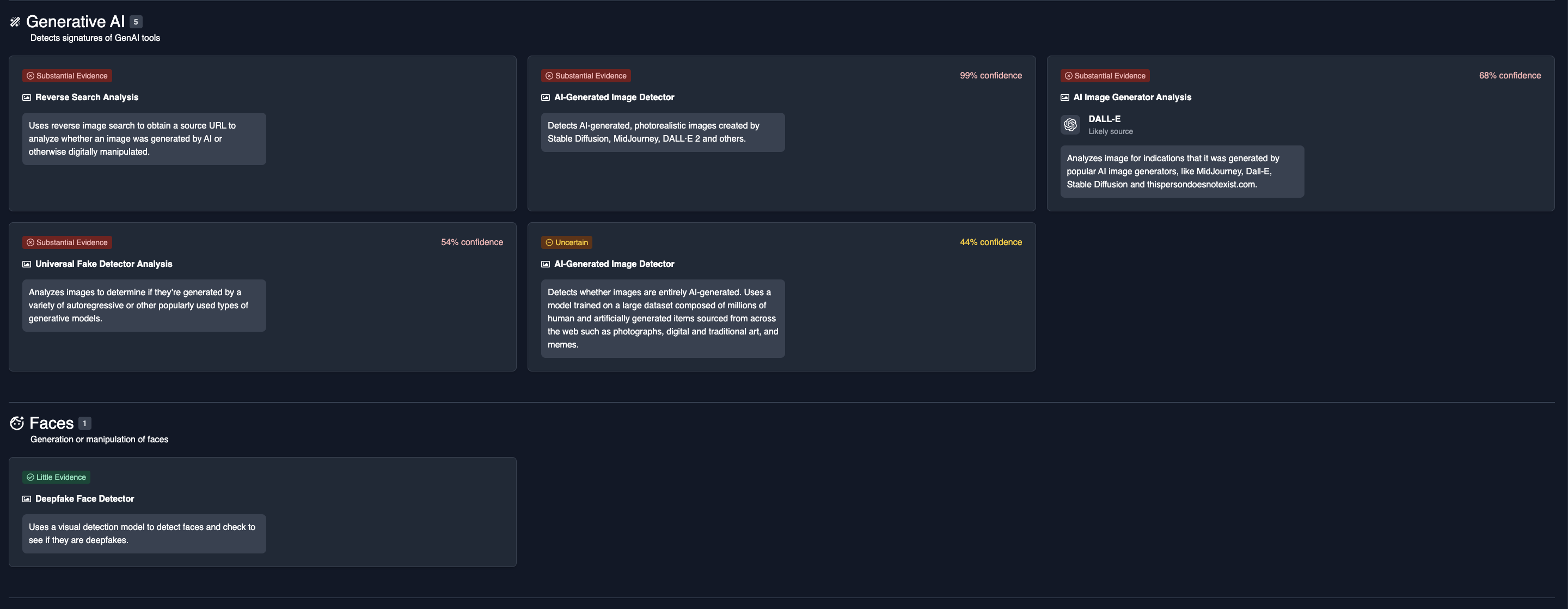The width and height of the screenshot is (1568, 609).
Task: Click the Generative AI section heading
Action: coord(76,22)
